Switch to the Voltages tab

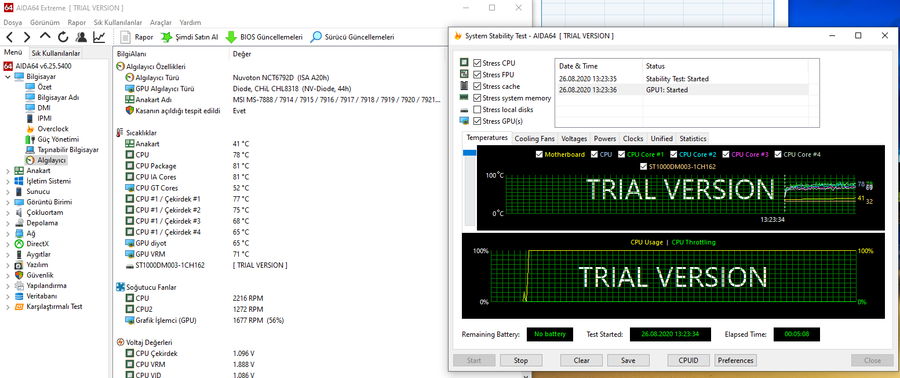[x=574, y=139]
